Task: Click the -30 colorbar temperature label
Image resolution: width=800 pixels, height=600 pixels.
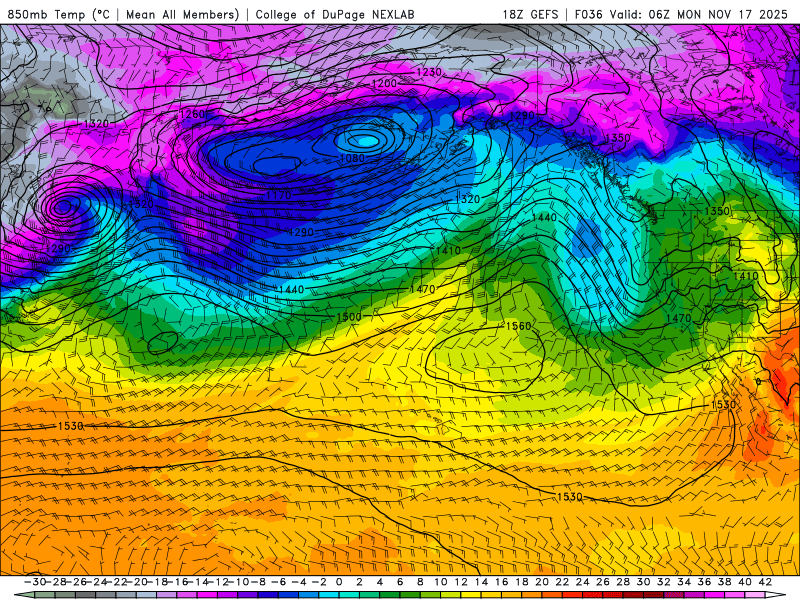Action: (x=35, y=582)
